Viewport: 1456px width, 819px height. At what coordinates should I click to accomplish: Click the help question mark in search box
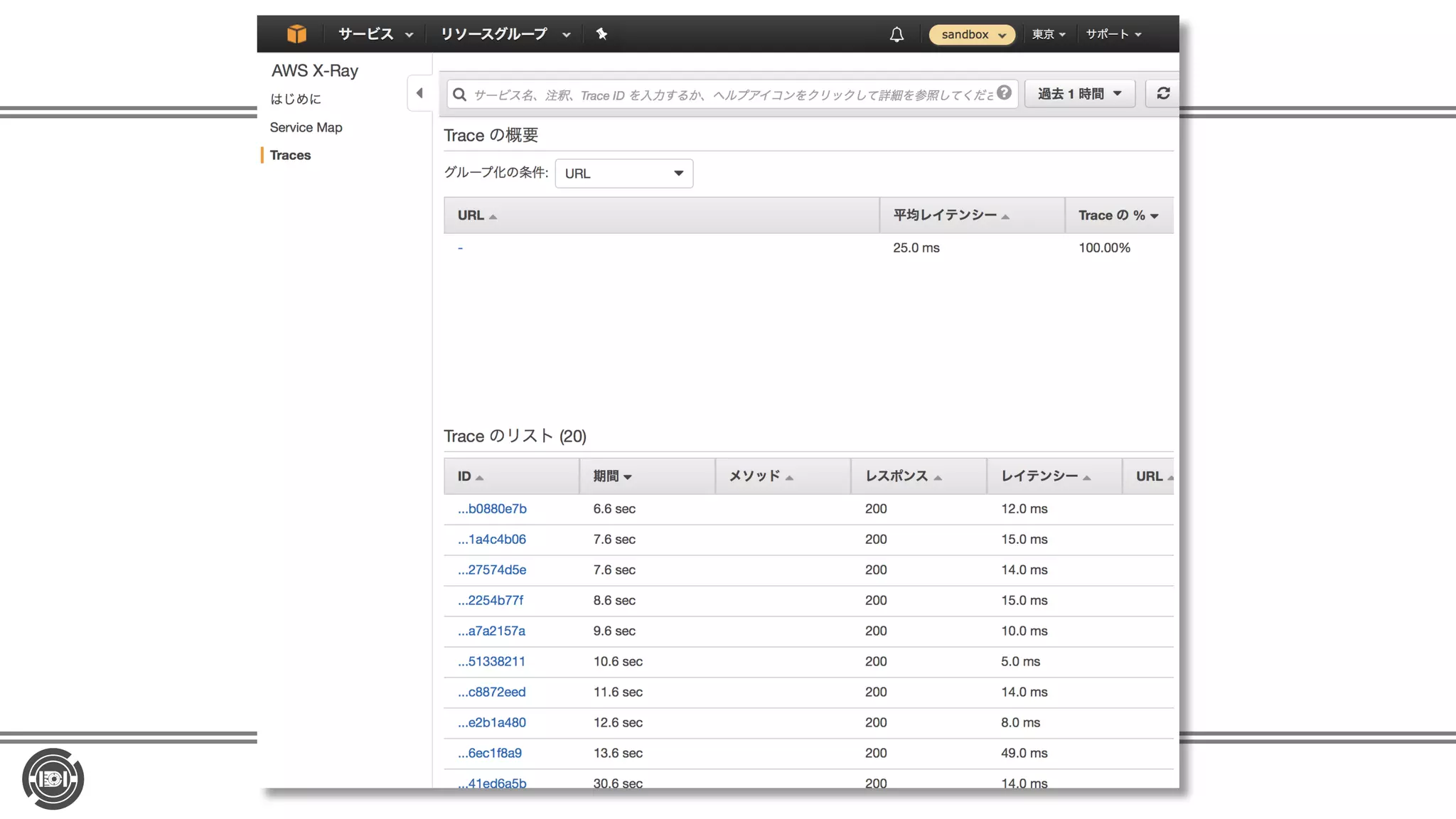1004,92
